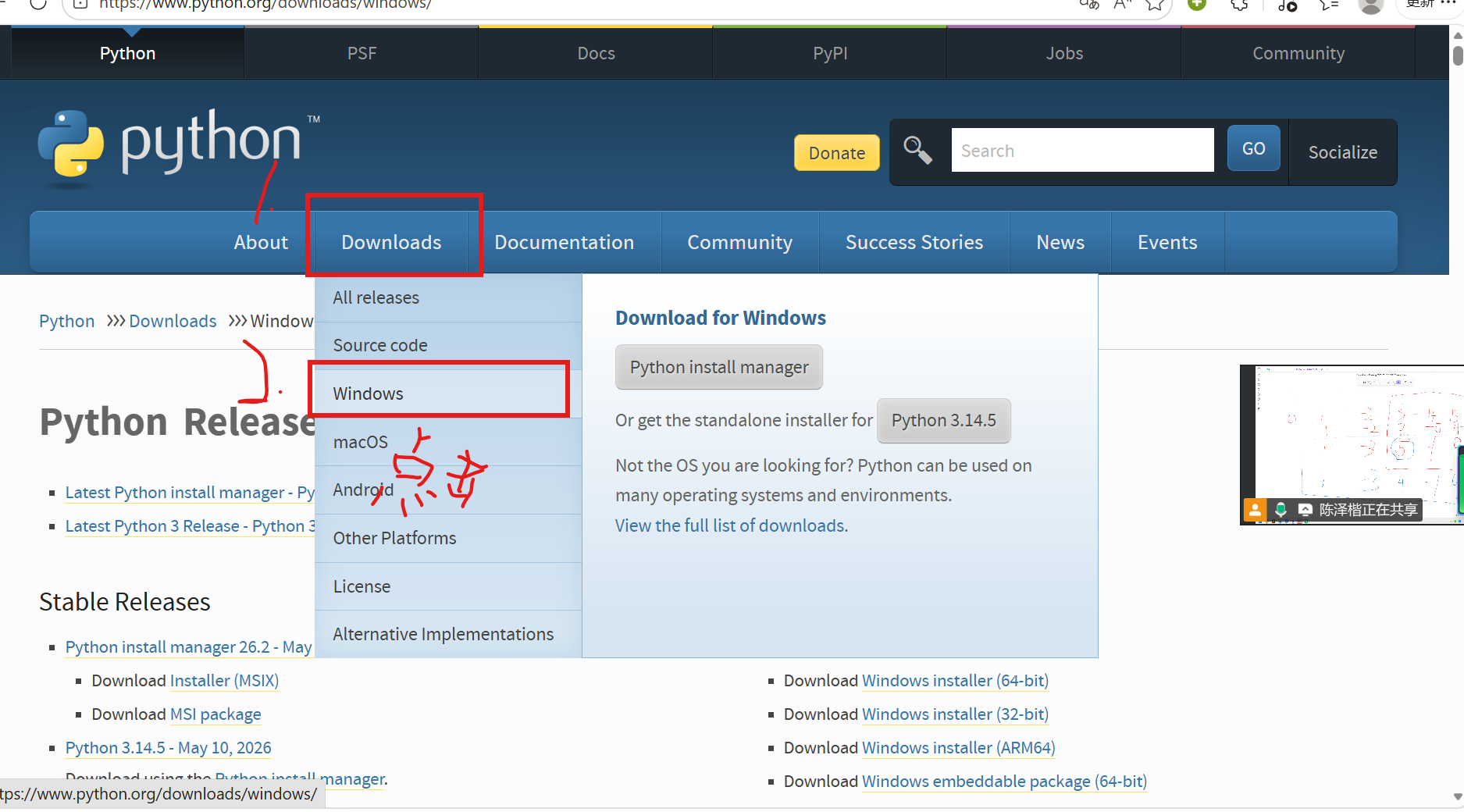Open Community in the blue main navigation
1464x812 pixels.
[x=739, y=242]
